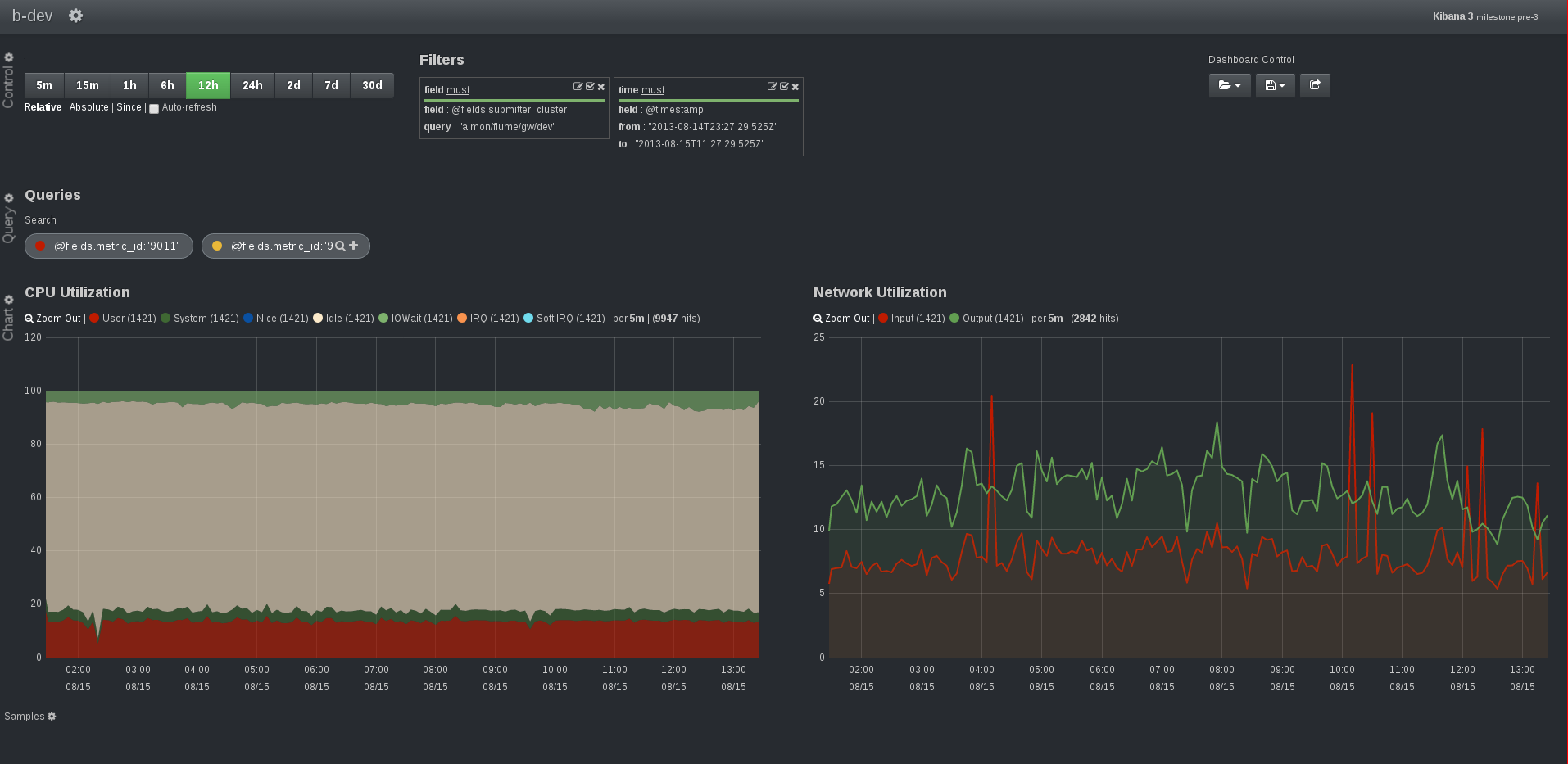Click the (9947 hits) text in CPU legend
Image resolution: width=1568 pixels, height=764 pixels.
[x=677, y=319]
